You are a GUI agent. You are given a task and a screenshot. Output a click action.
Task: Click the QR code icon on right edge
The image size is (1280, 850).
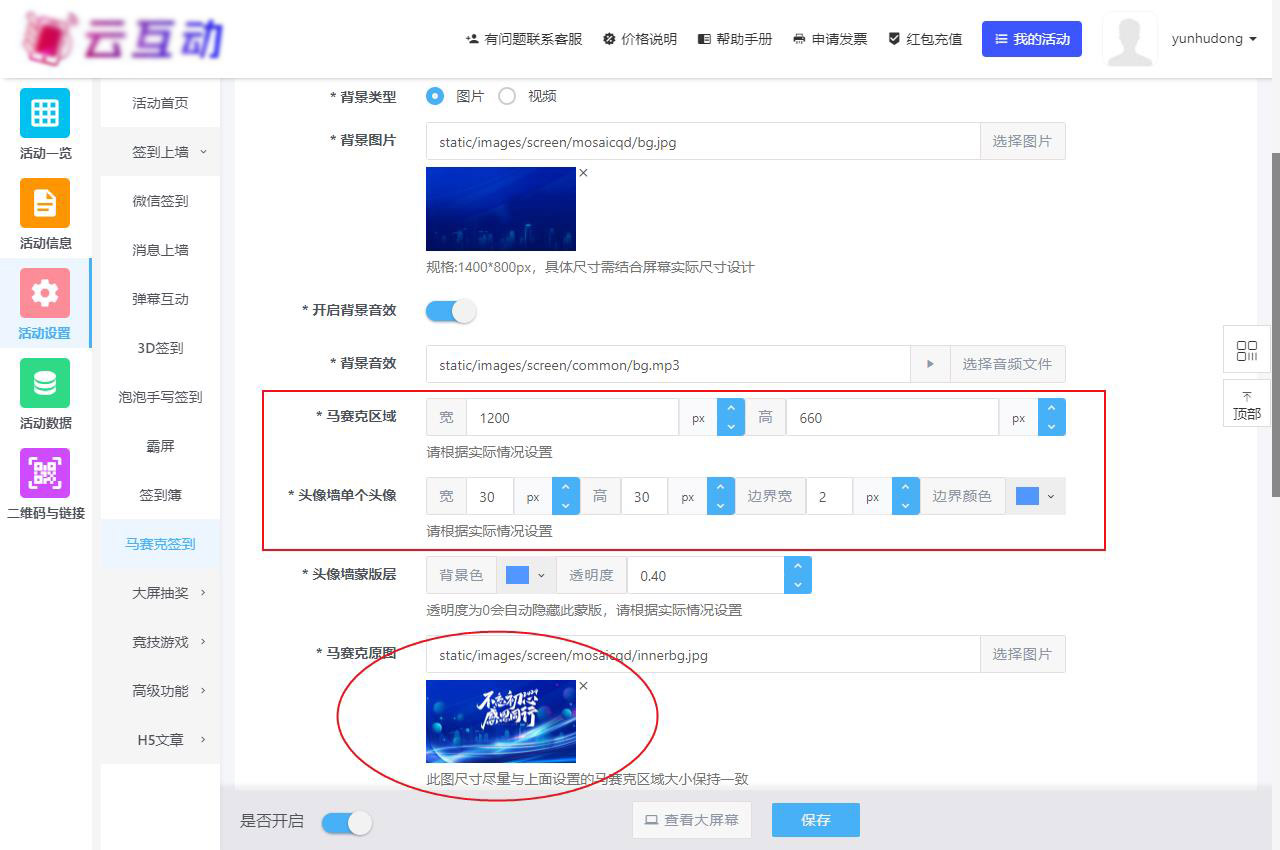point(1246,351)
